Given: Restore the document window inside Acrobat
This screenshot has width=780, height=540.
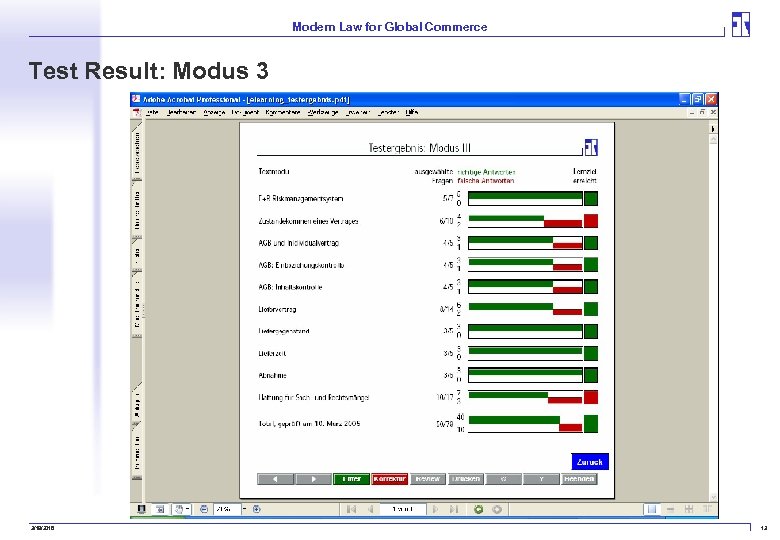Looking at the screenshot, I should point(702,112).
